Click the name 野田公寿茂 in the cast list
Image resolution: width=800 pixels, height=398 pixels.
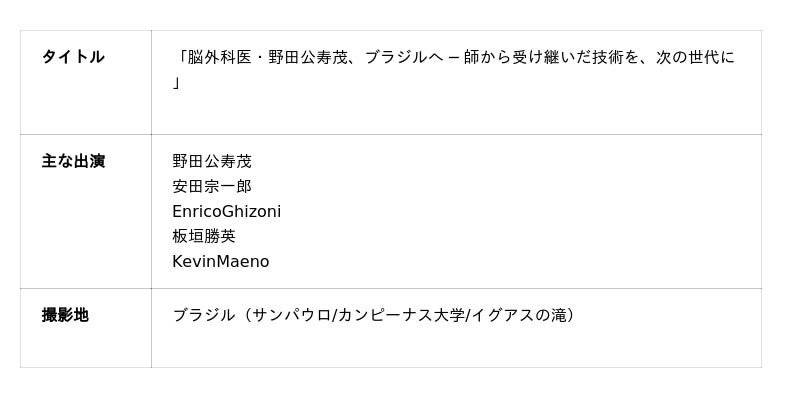point(212,161)
